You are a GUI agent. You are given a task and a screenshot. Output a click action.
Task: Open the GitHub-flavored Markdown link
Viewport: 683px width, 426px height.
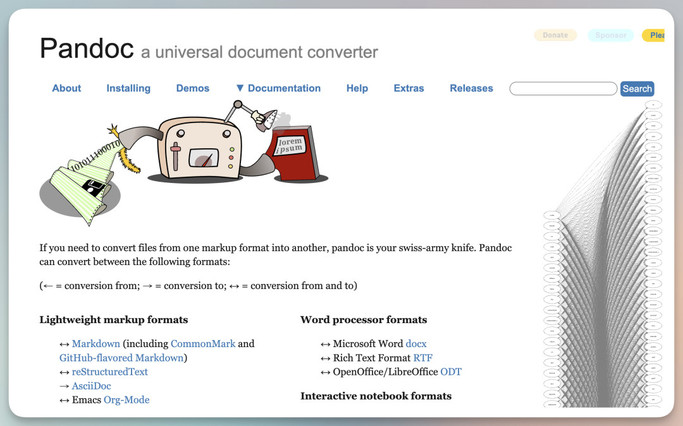pyautogui.click(x=121, y=358)
